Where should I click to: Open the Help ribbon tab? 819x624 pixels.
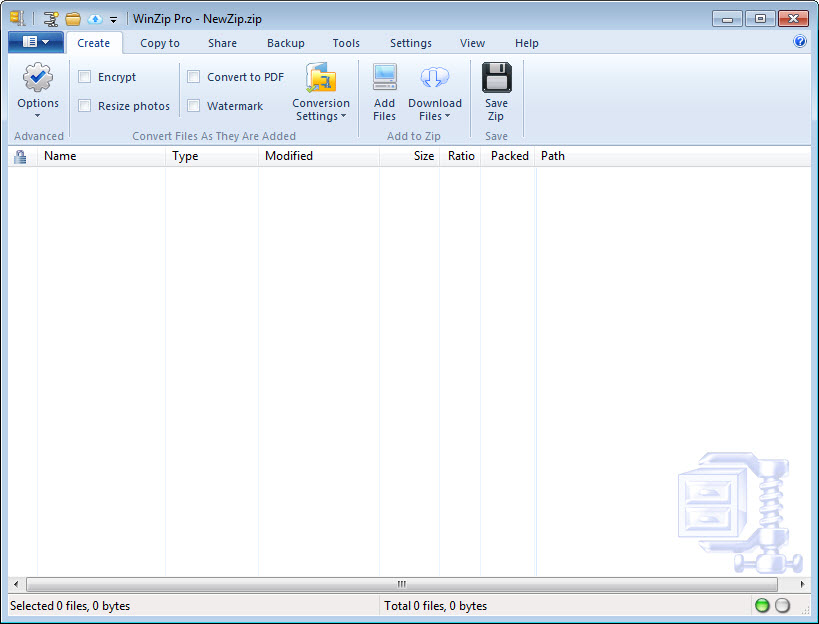coord(526,43)
